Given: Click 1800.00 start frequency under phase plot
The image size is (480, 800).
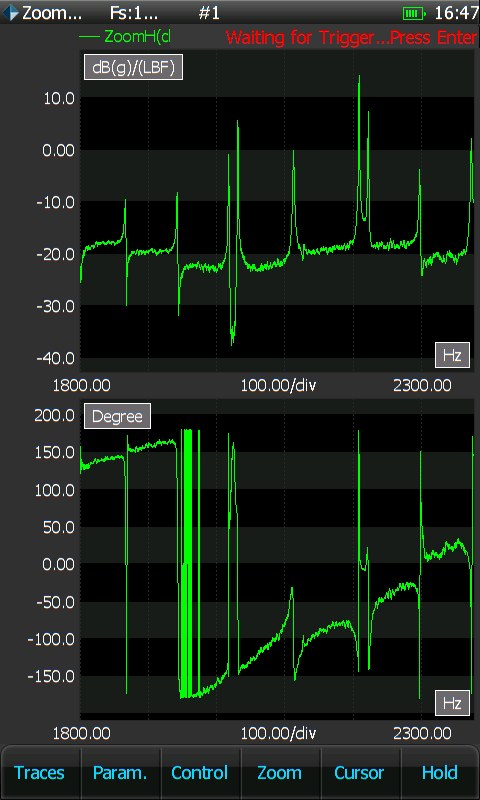Looking at the screenshot, I should point(82,734).
